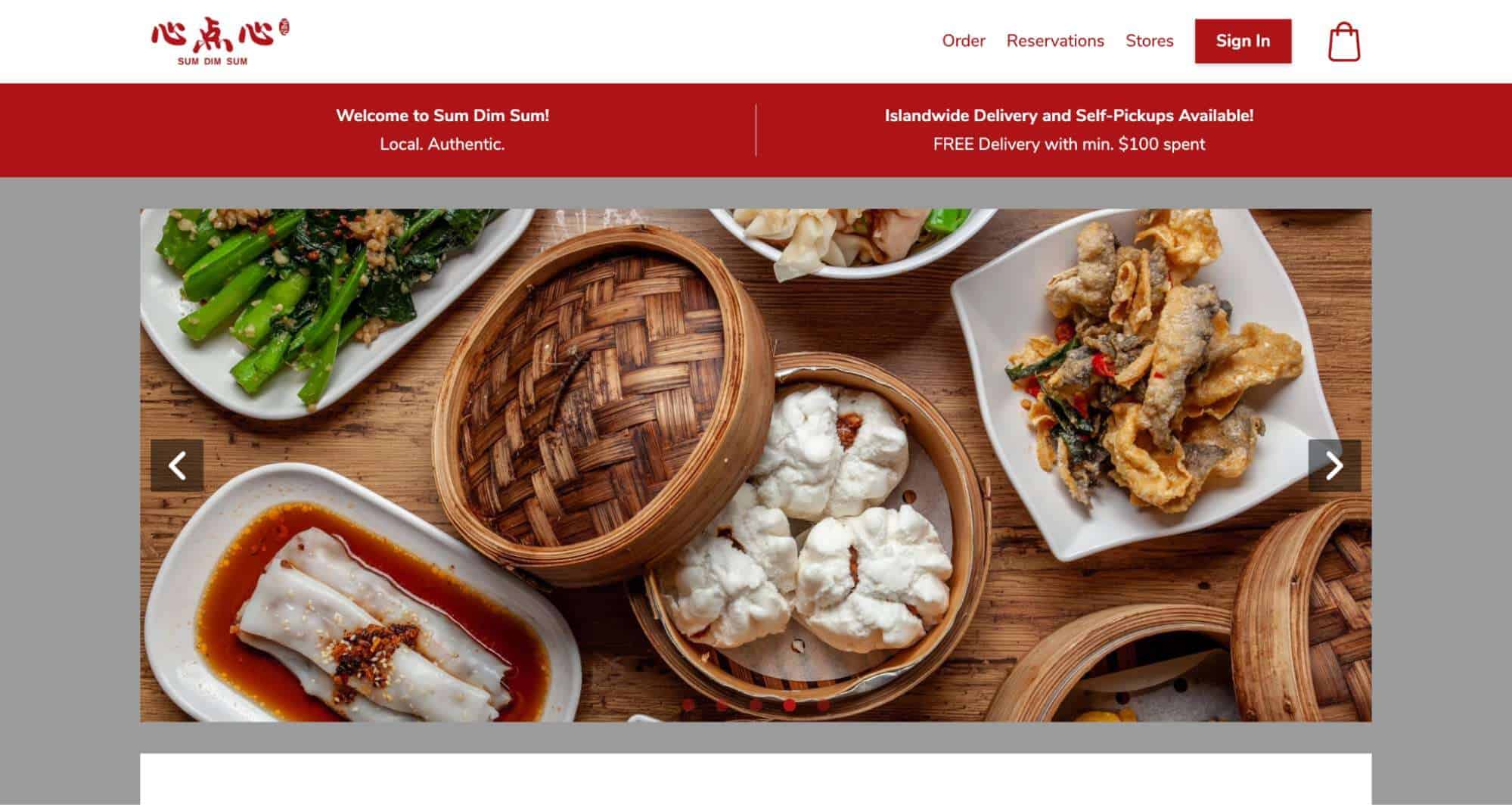
Task: Open the Stores page
Action: [1149, 41]
